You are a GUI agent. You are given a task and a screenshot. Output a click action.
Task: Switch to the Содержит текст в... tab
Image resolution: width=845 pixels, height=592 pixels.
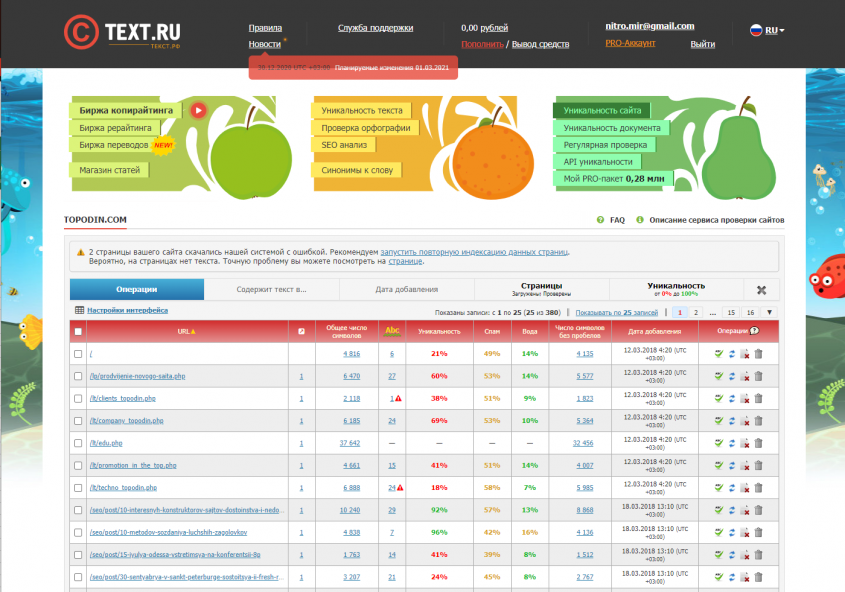[271, 290]
